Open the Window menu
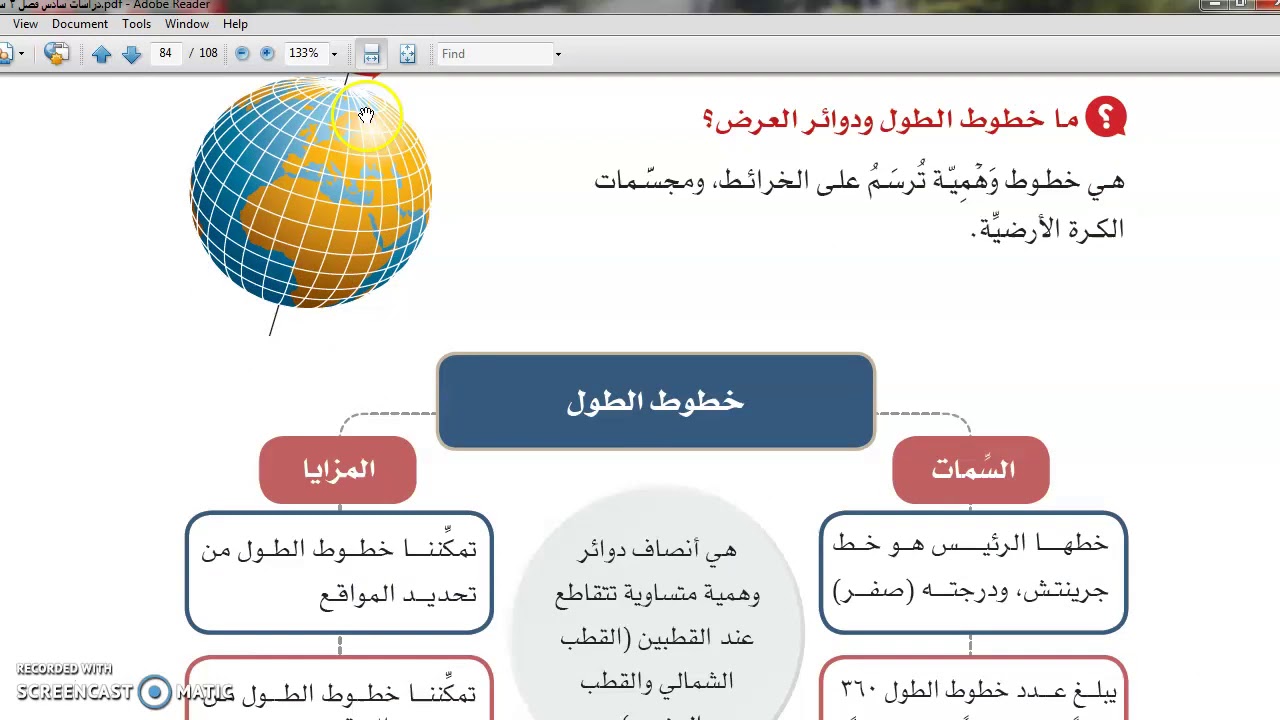 (x=187, y=24)
